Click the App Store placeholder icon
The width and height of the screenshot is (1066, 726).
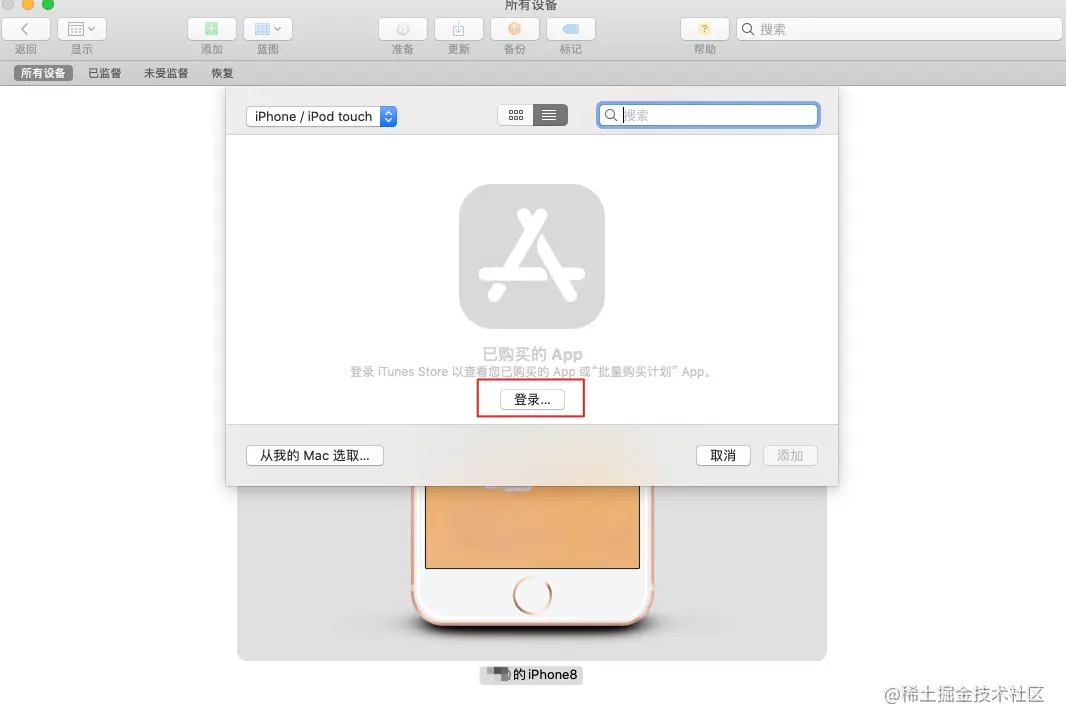(x=532, y=256)
